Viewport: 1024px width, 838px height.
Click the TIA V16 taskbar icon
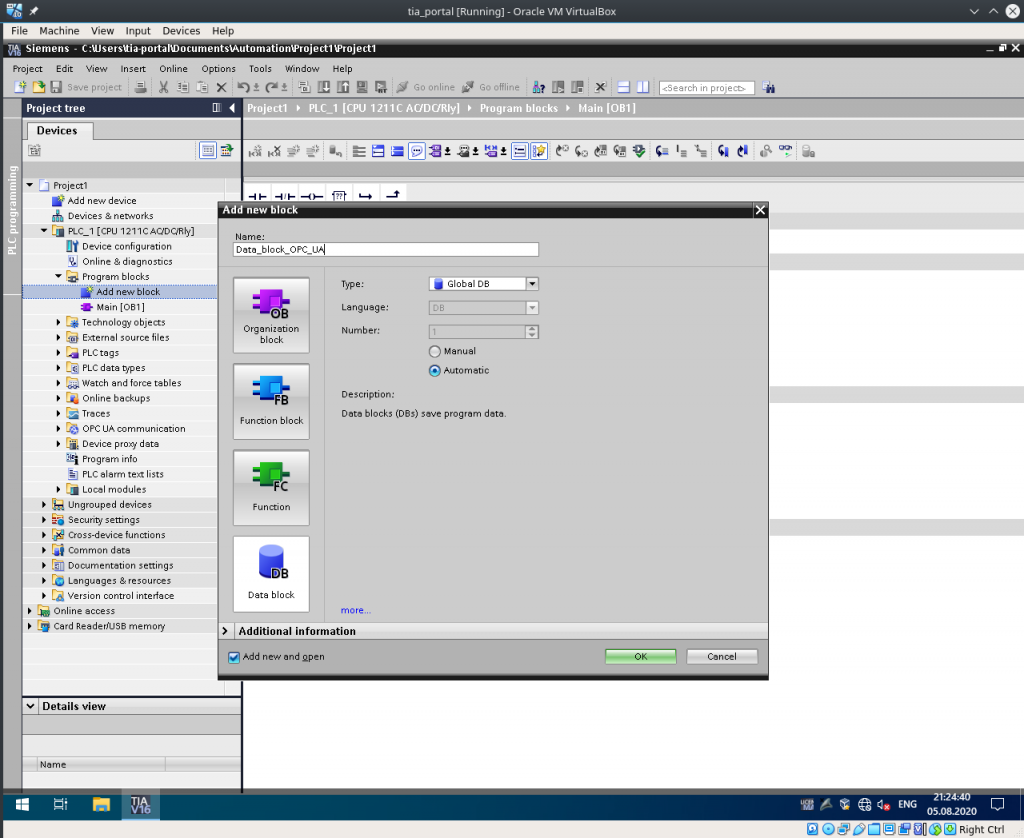[x=140, y=804]
